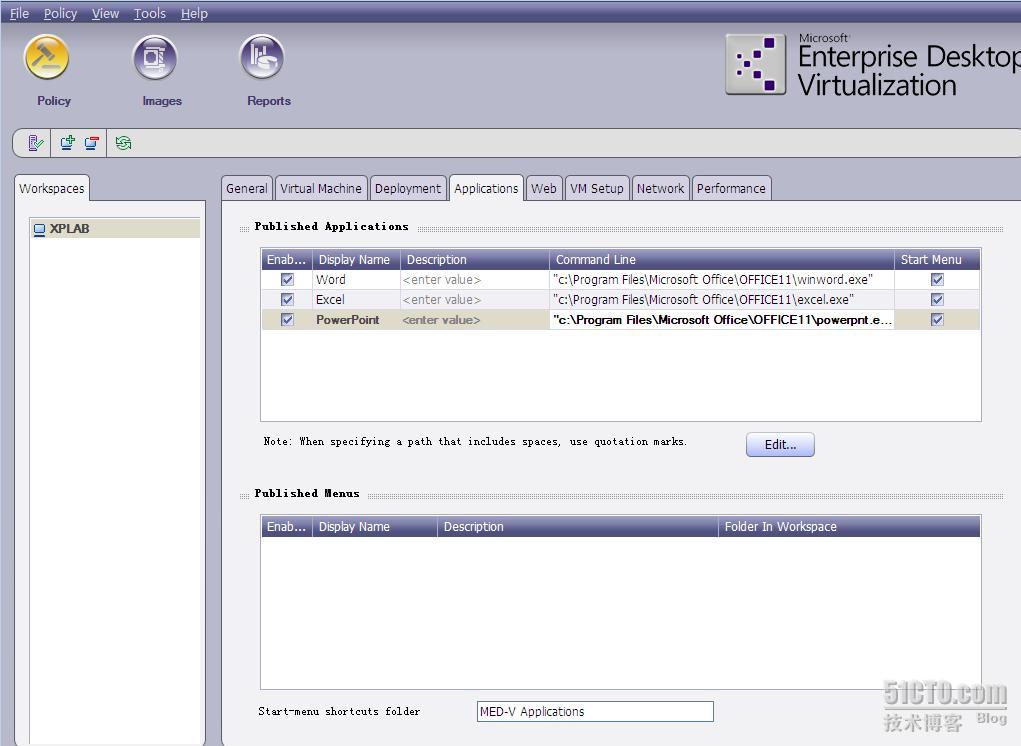Open the View menu
1021x746 pixels.
click(105, 13)
